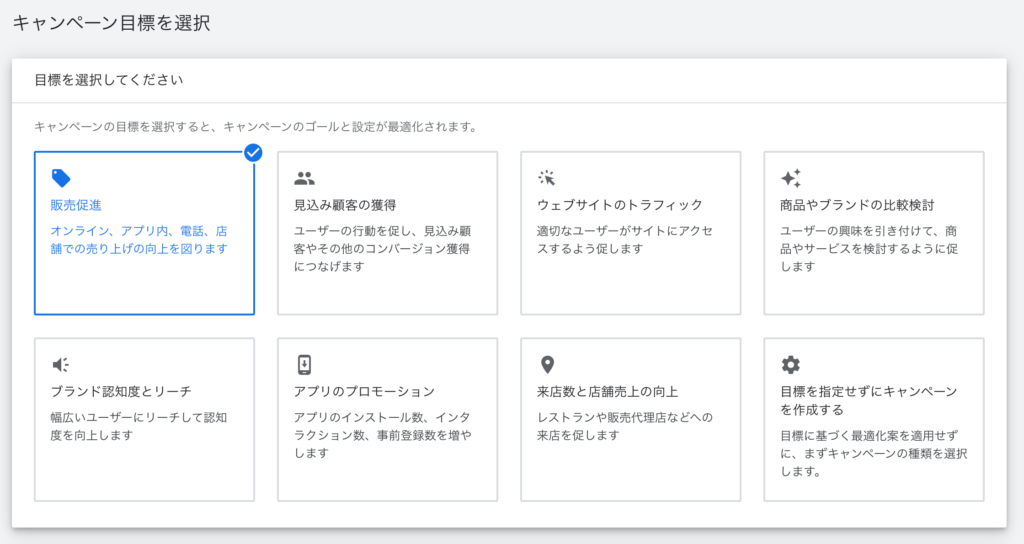Screen dimensions: 1024x544
Task: Click the sparkle icon for brand consideration
Action: 791,178
